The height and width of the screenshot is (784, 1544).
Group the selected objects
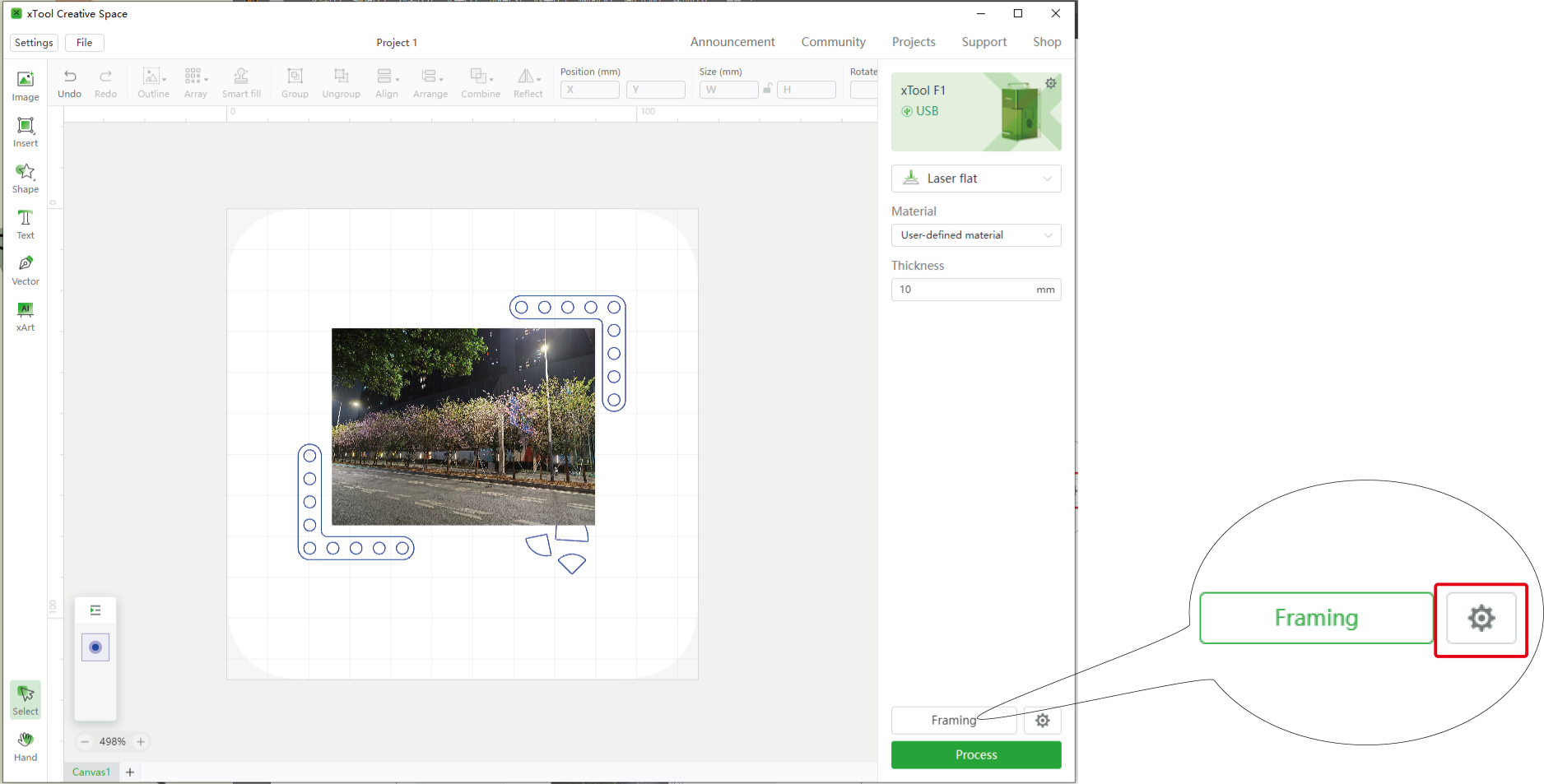(295, 83)
